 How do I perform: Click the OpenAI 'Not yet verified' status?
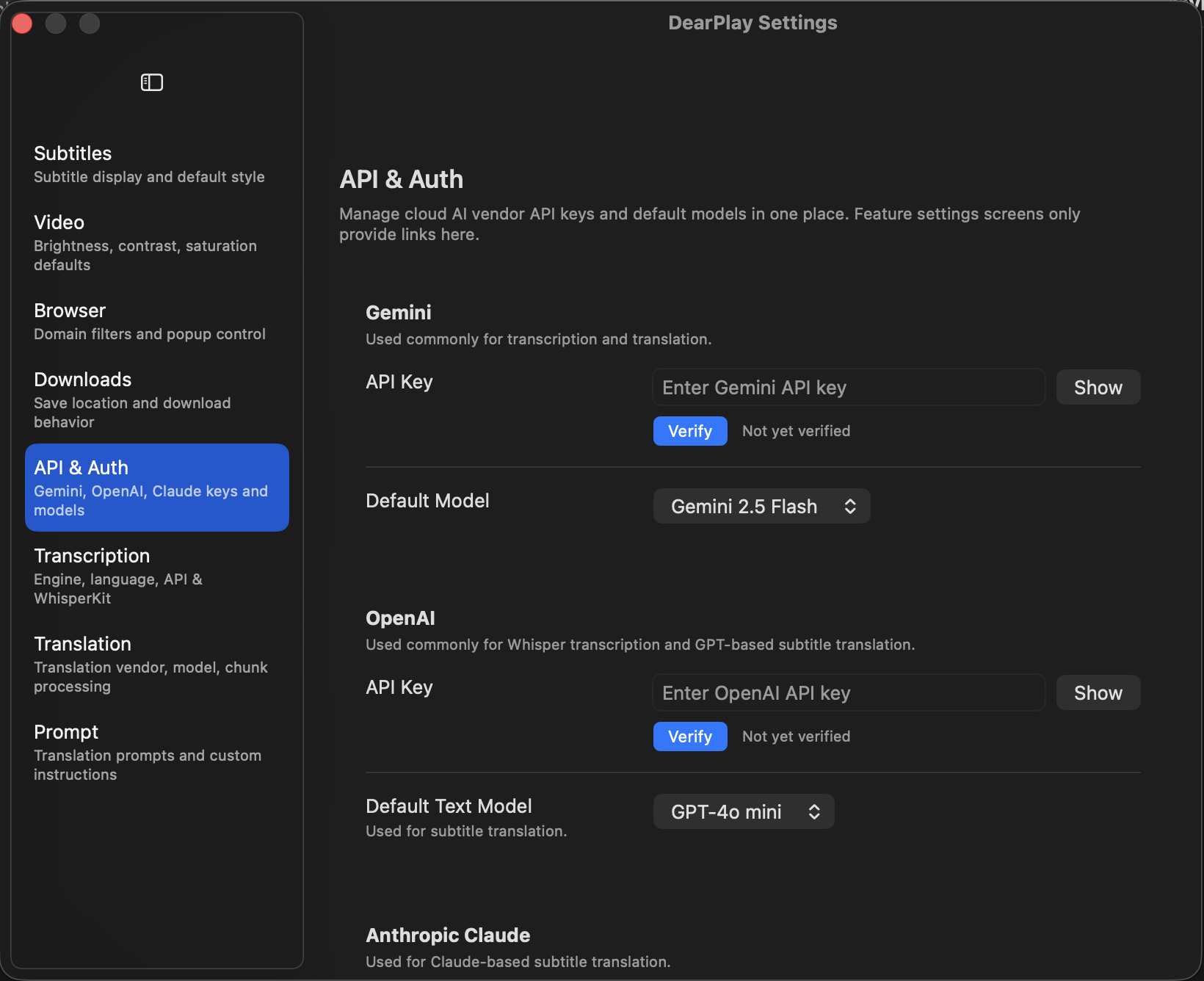pos(797,736)
